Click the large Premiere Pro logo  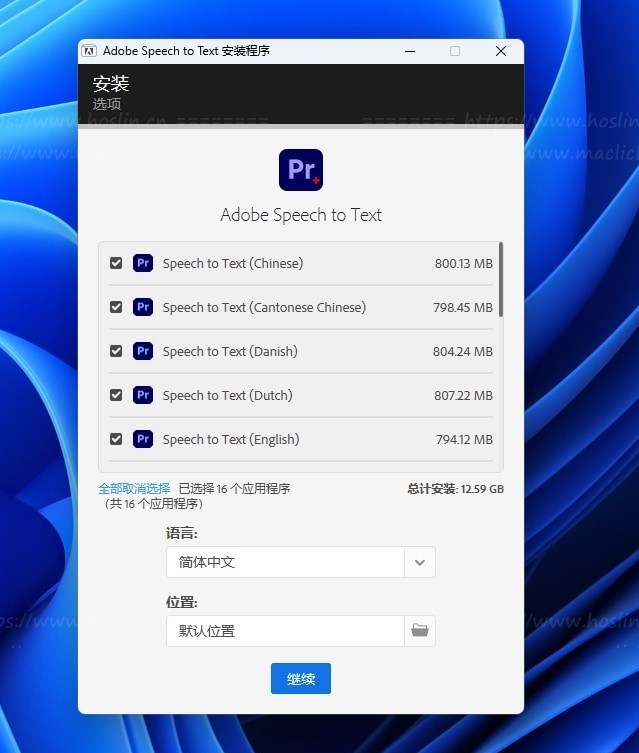point(301,170)
